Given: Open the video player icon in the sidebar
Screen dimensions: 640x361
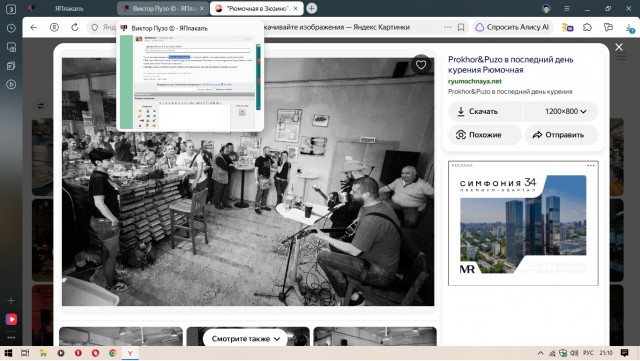Looking at the screenshot, I should [11, 85].
